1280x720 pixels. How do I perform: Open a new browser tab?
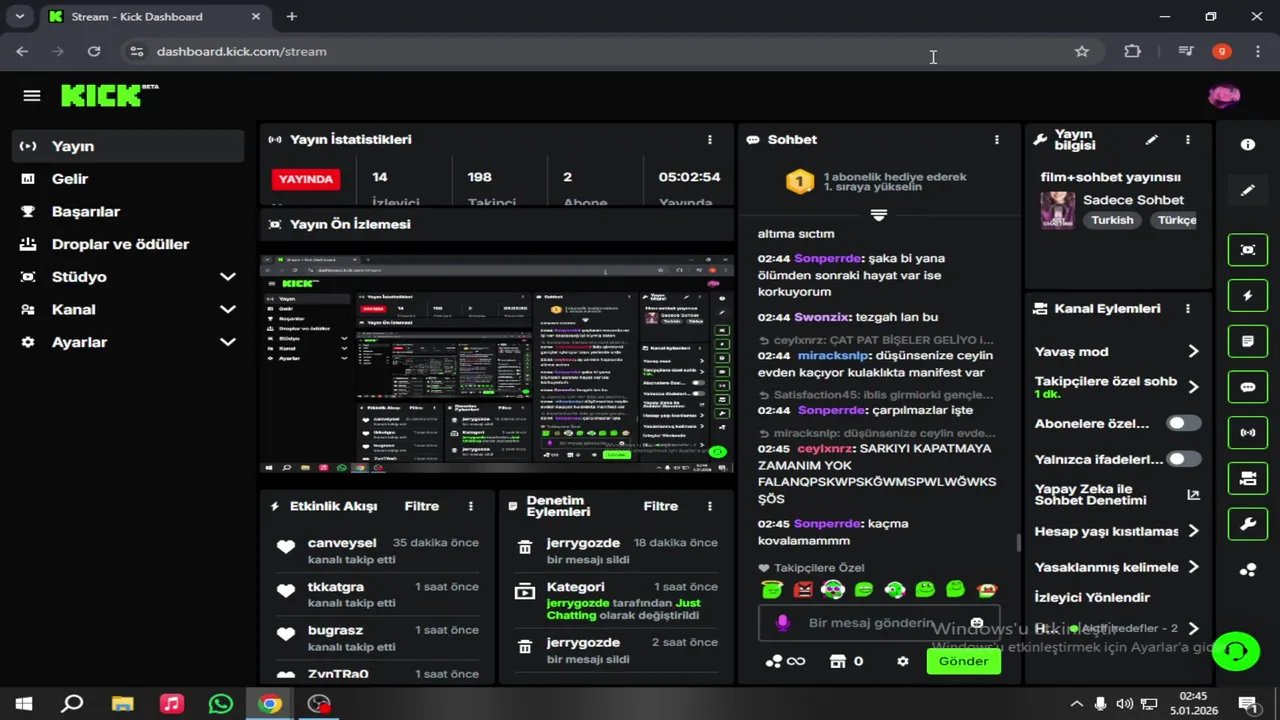click(x=292, y=17)
